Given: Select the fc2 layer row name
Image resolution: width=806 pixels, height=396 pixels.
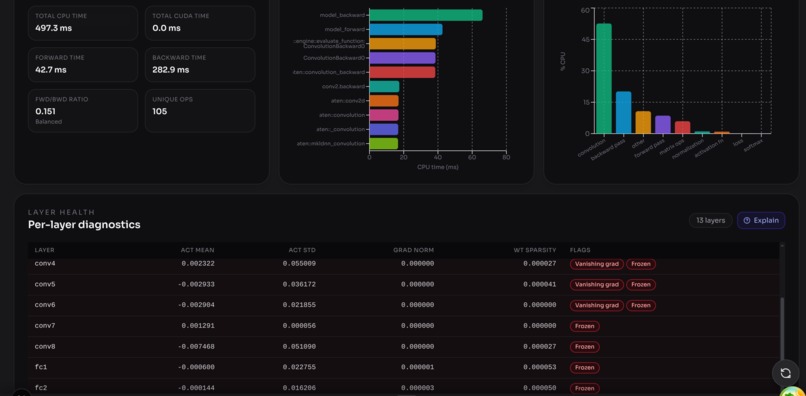Looking at the screenshot, I should (x=41, y=388).
